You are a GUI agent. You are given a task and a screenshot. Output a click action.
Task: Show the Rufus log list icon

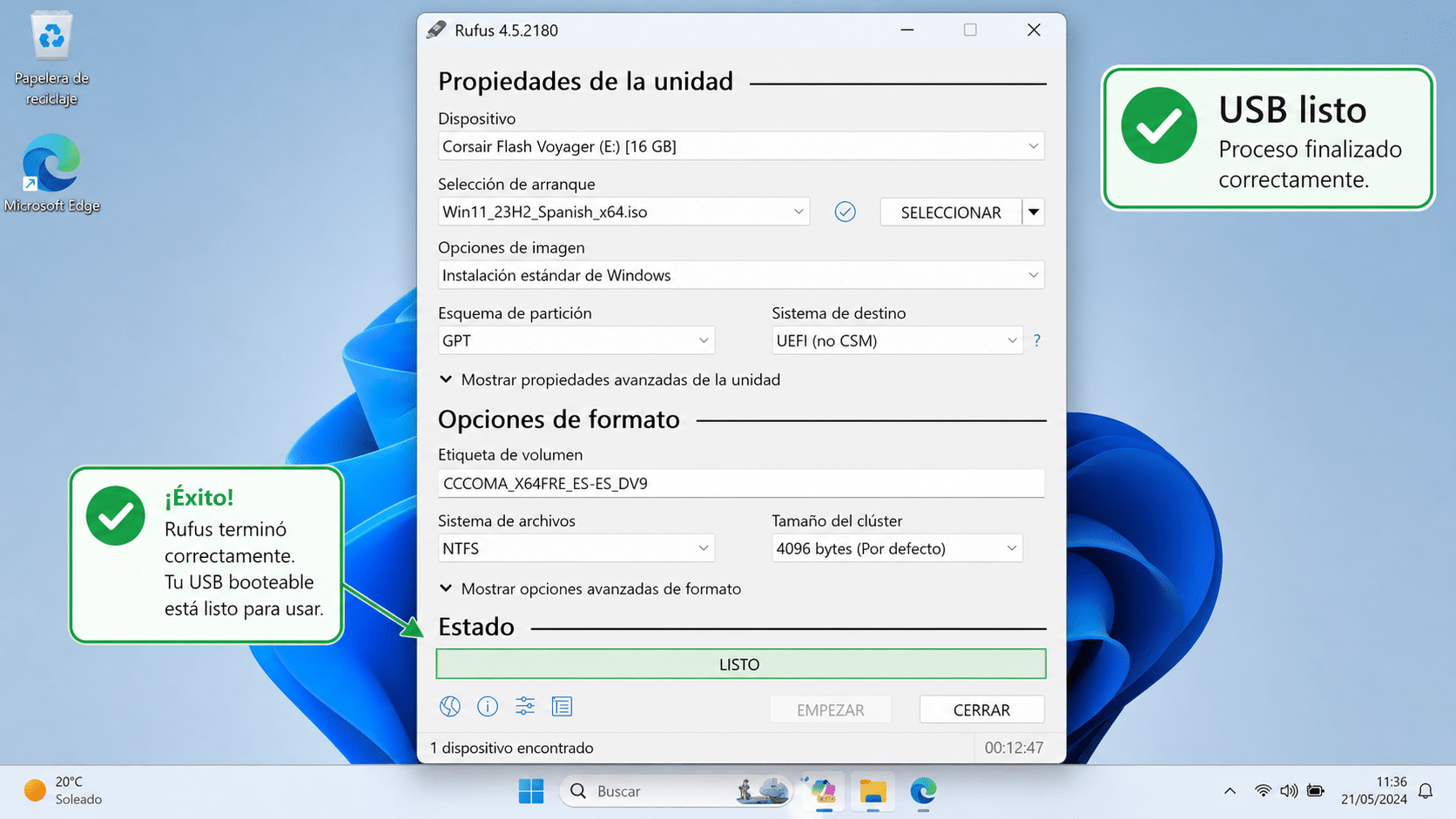(x=563, y=707)
